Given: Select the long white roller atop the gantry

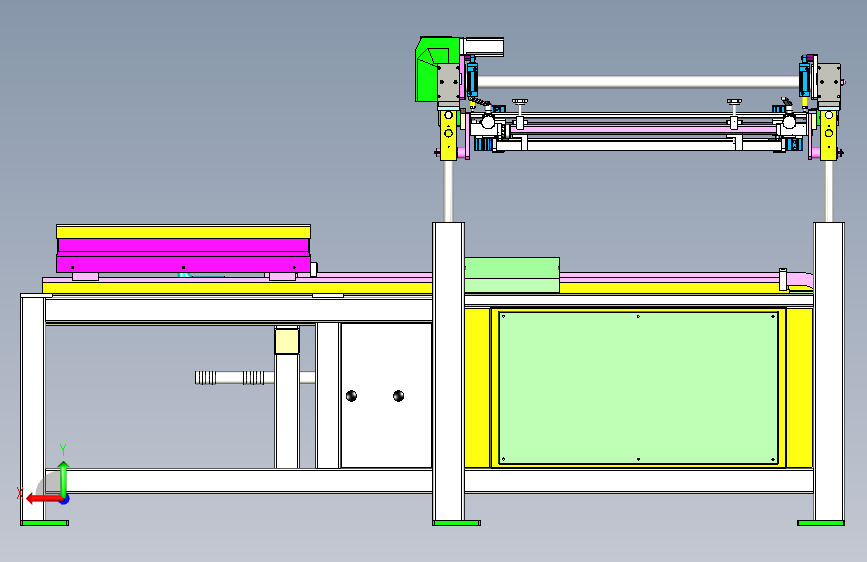Looking at the screenshot, I should pos(638,82).
